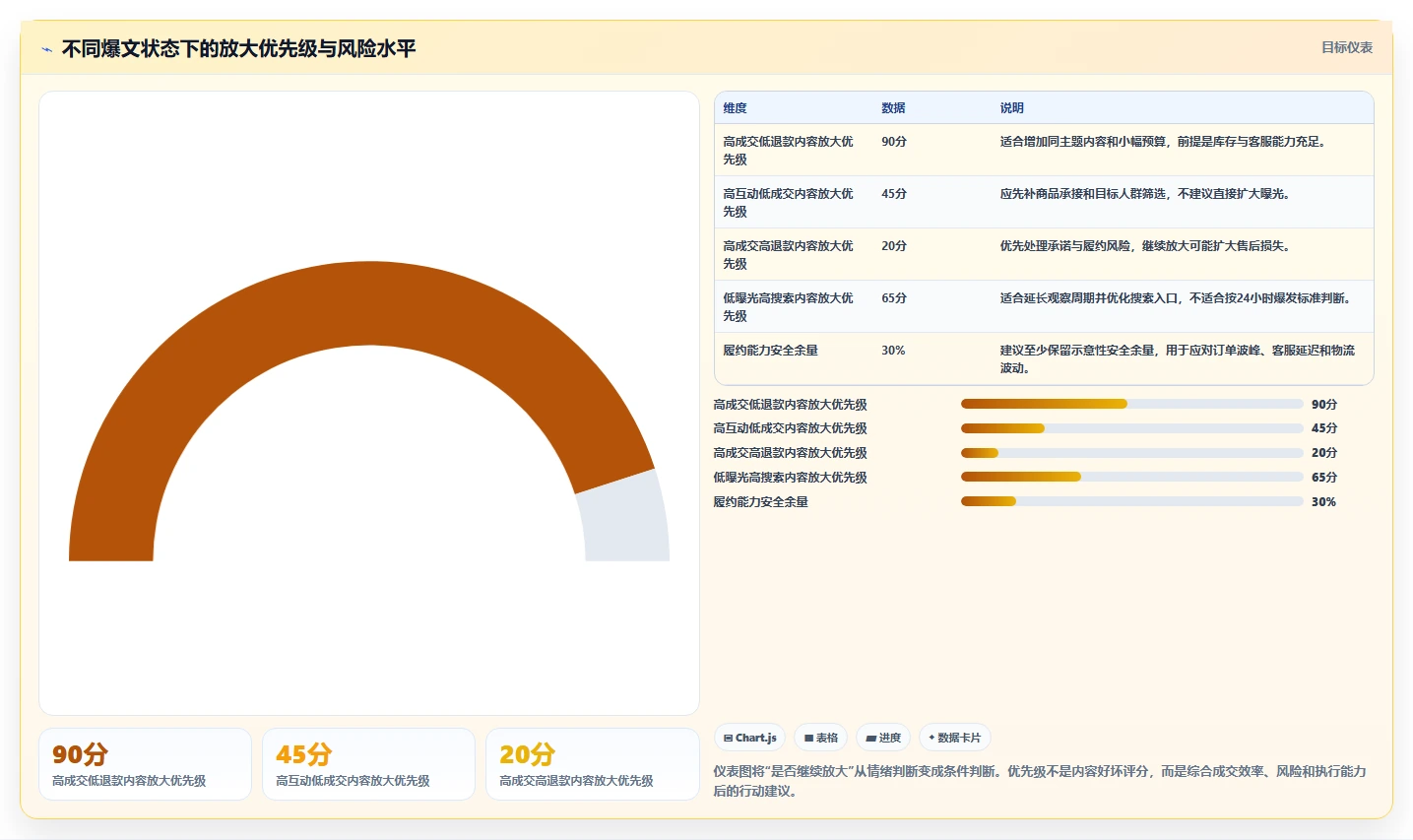Click the 20分 value beside the progress bar
Viewport: 1413px width, 840px height.
pyautogui.click(x=1324, y=453)
